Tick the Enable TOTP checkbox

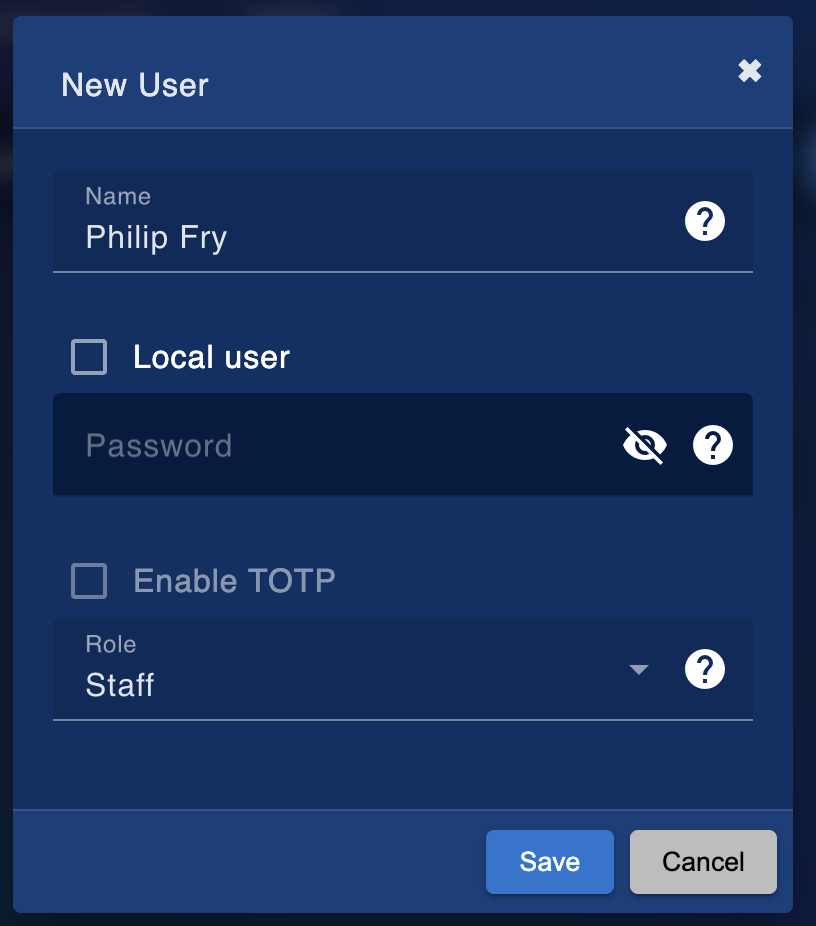tap(89, 581)
